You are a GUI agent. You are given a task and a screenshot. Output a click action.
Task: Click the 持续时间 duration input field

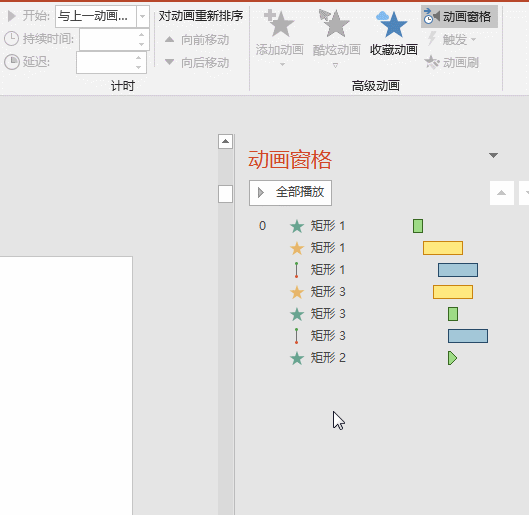(x=108, y=39)
